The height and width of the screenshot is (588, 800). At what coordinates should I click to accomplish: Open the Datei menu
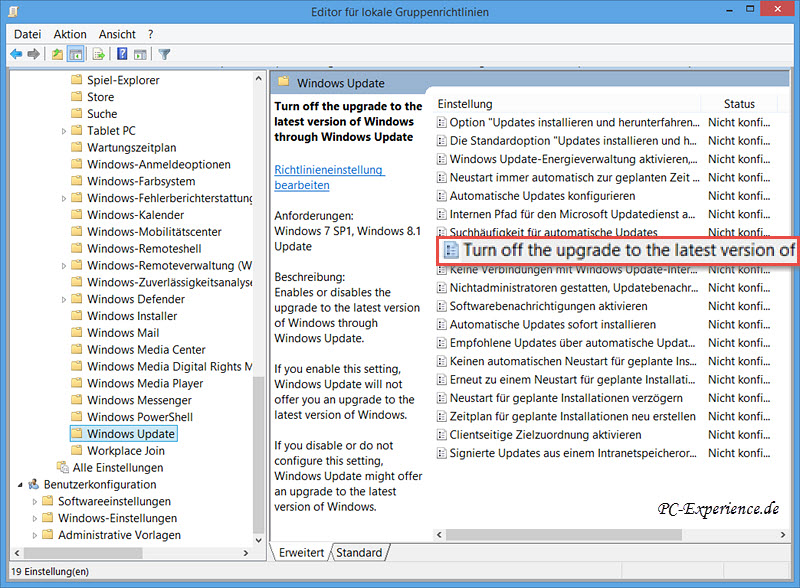click(27, 34)
